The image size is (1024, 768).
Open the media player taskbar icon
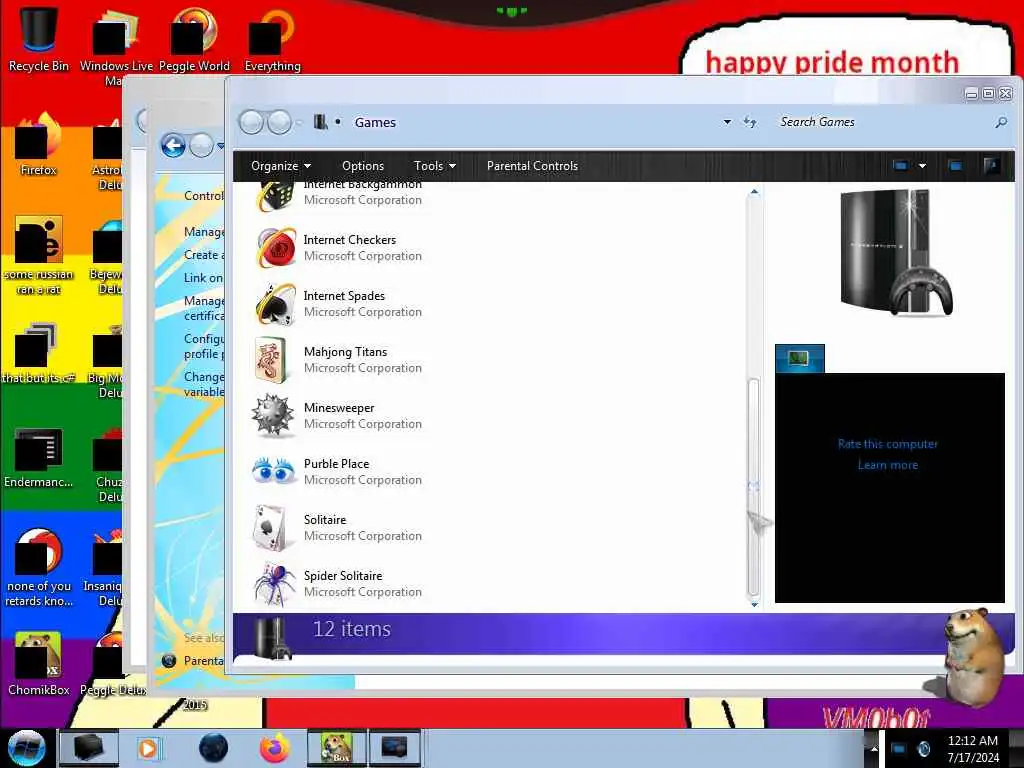point(148,748)
